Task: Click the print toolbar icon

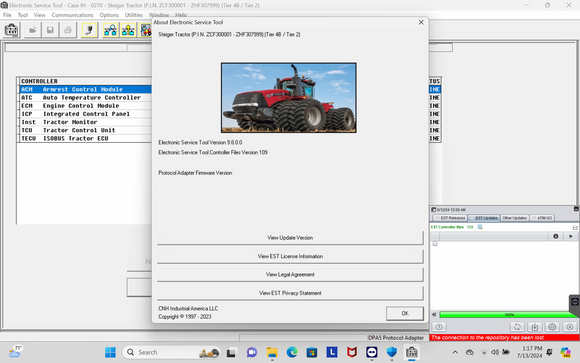Action: coord(68,30)
